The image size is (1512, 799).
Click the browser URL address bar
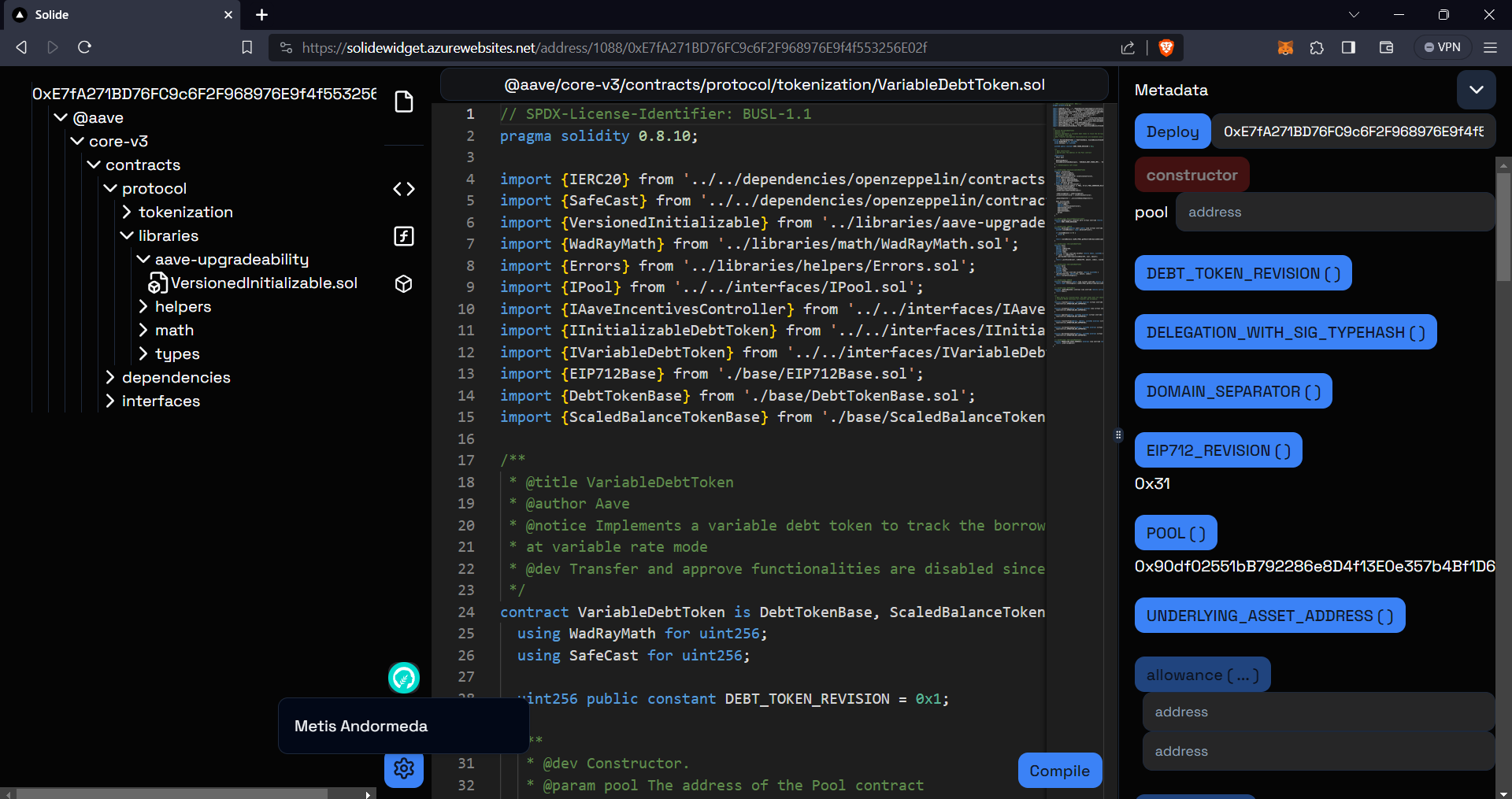(x=614, y=48)
